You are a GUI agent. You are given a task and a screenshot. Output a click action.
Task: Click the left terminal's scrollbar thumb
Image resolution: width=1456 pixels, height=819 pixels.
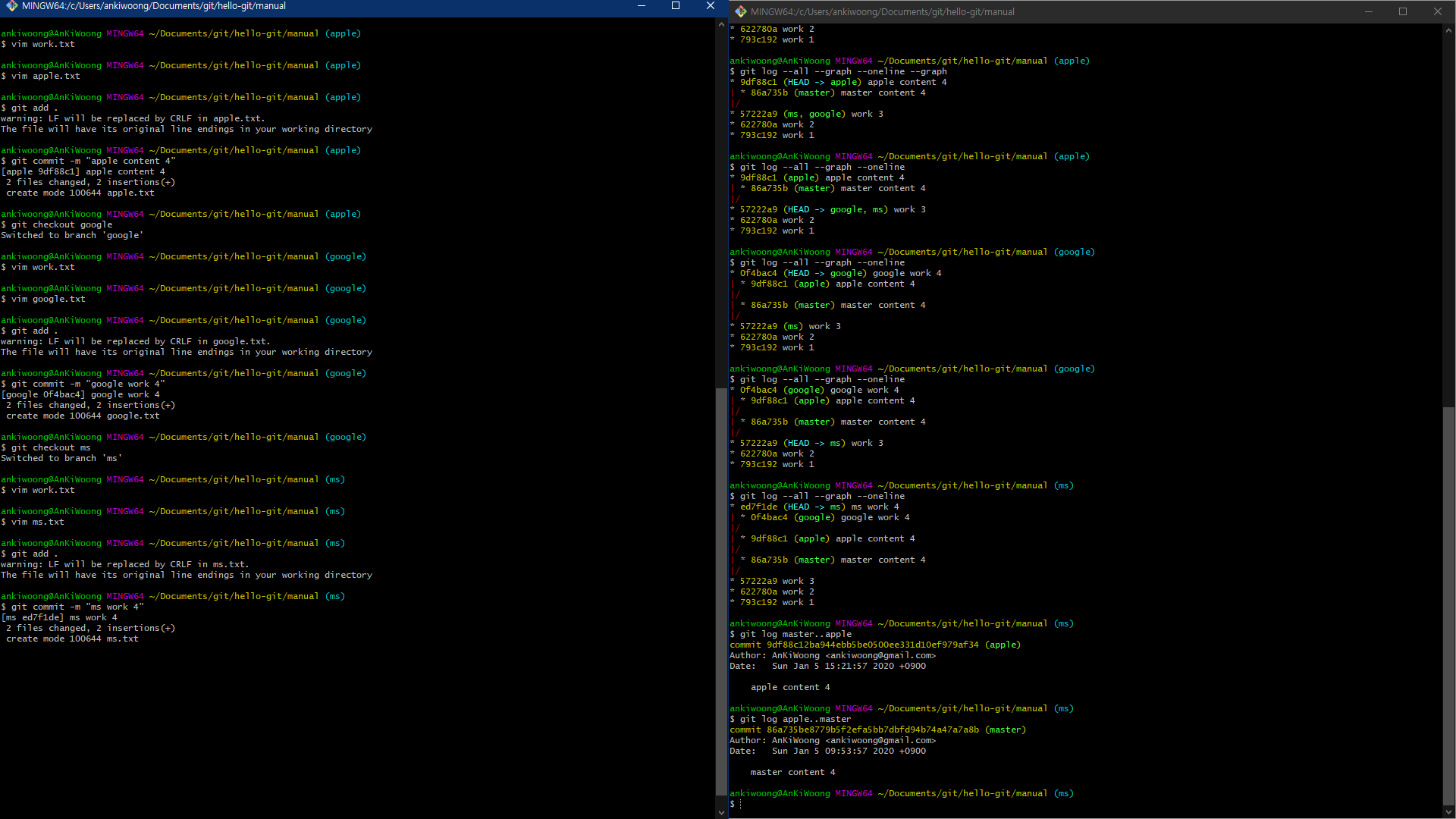(721, 591)
